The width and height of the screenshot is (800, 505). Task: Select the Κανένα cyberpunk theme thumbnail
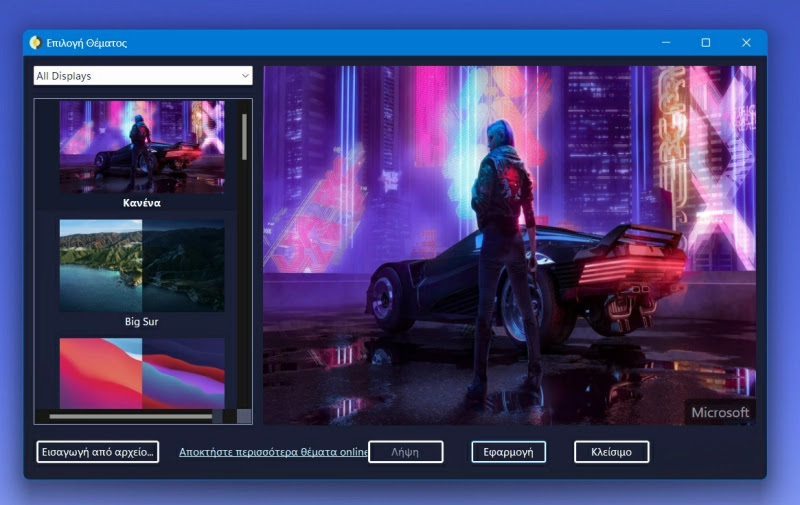pyautogui.click(x=142, y=147)
